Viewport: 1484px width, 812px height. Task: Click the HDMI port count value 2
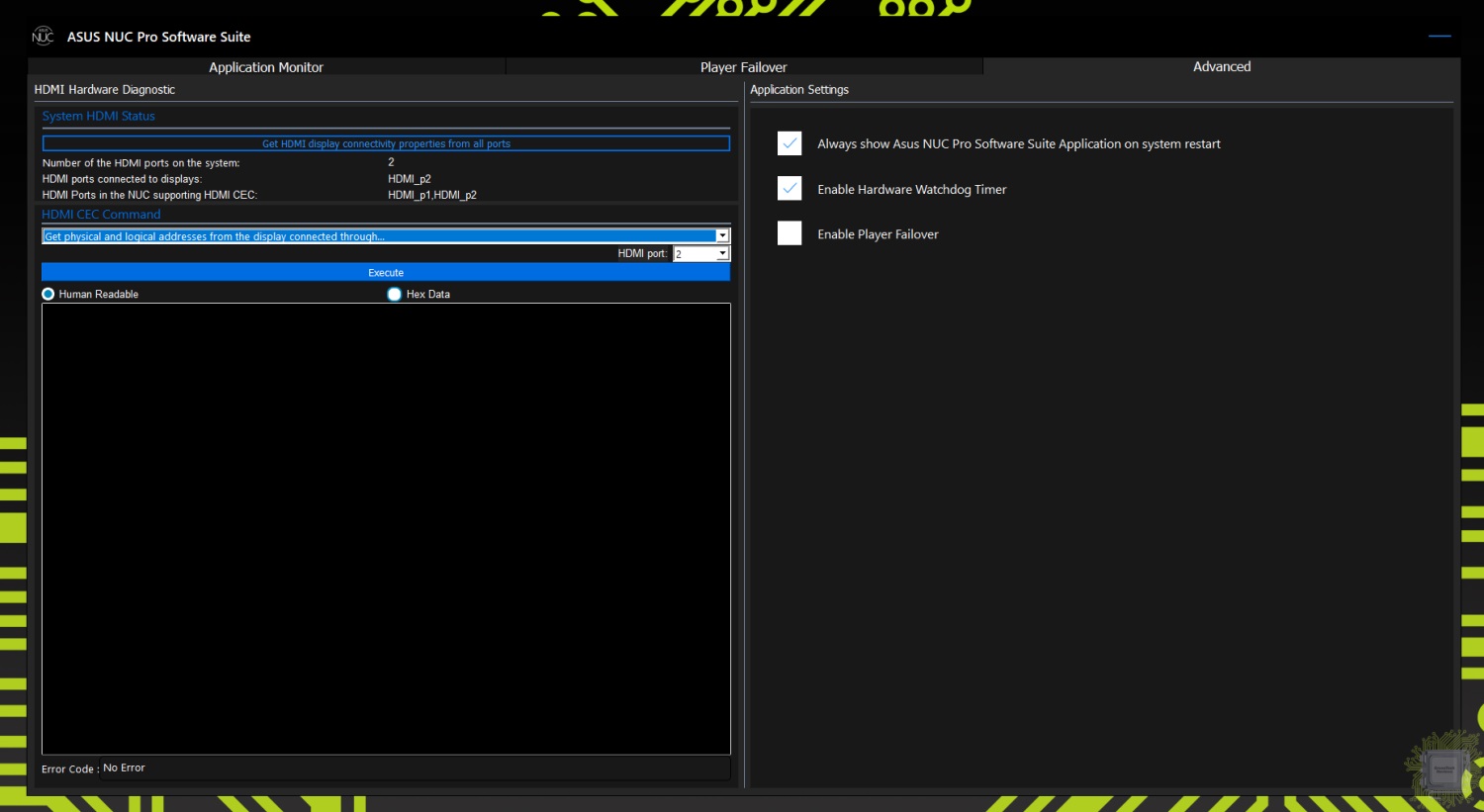391,162
